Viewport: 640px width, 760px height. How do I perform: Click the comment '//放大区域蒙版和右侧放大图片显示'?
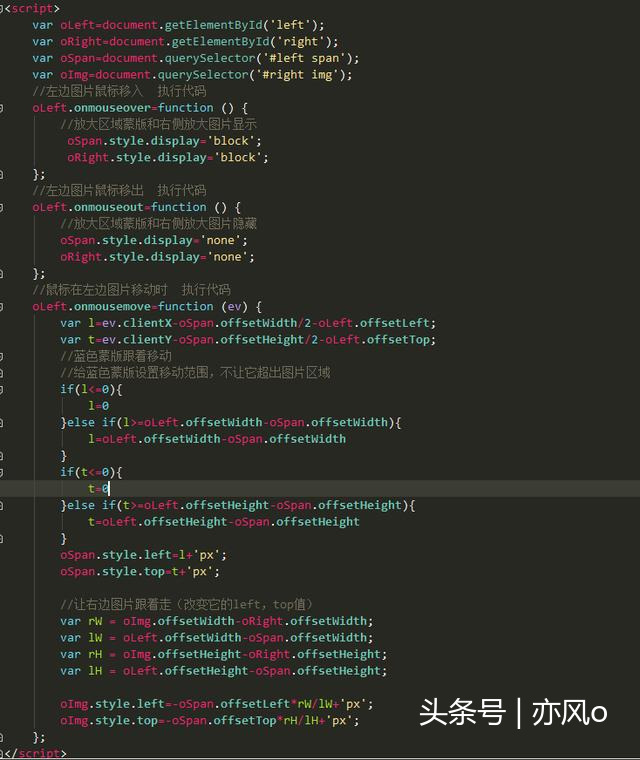(158, 125)
